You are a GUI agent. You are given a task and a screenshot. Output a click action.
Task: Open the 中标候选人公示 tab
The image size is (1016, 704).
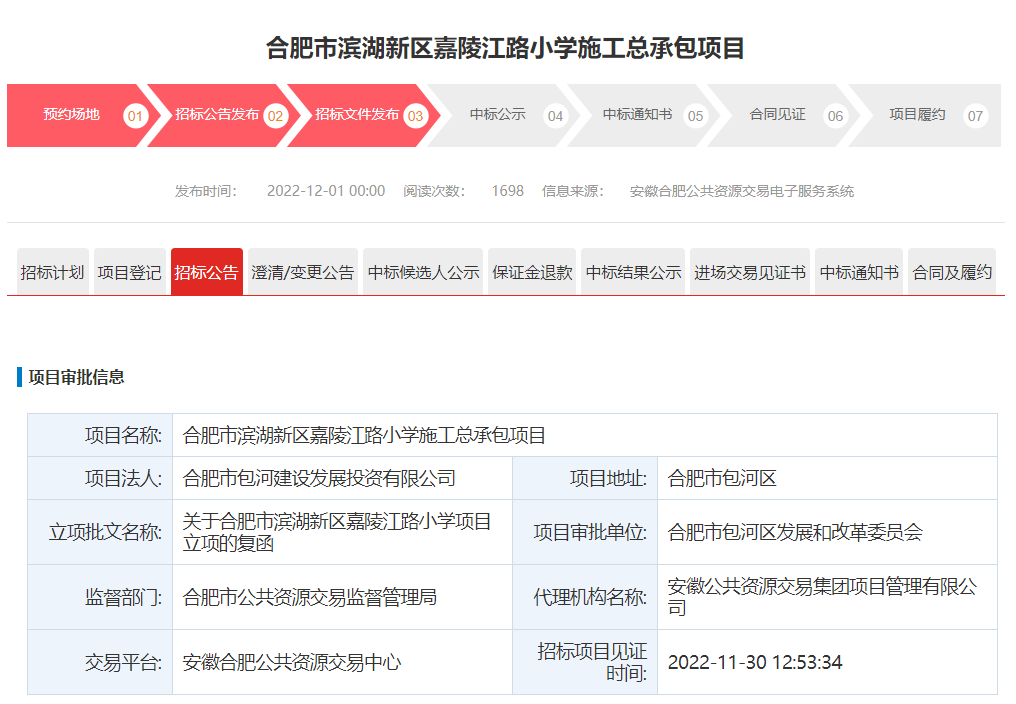click(423, 272)
